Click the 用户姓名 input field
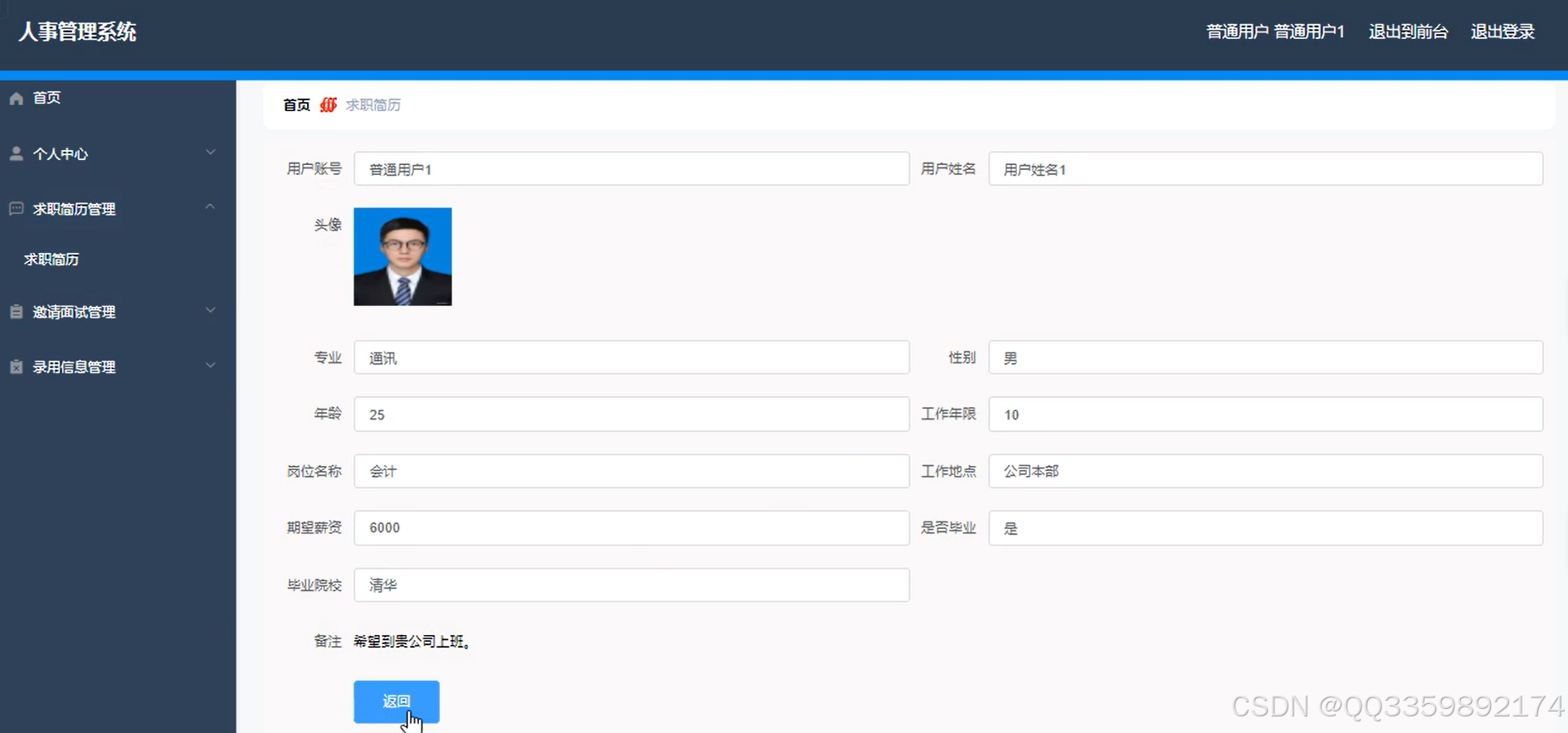This screenshot has width=1568, height=733. pos(1266,169)
